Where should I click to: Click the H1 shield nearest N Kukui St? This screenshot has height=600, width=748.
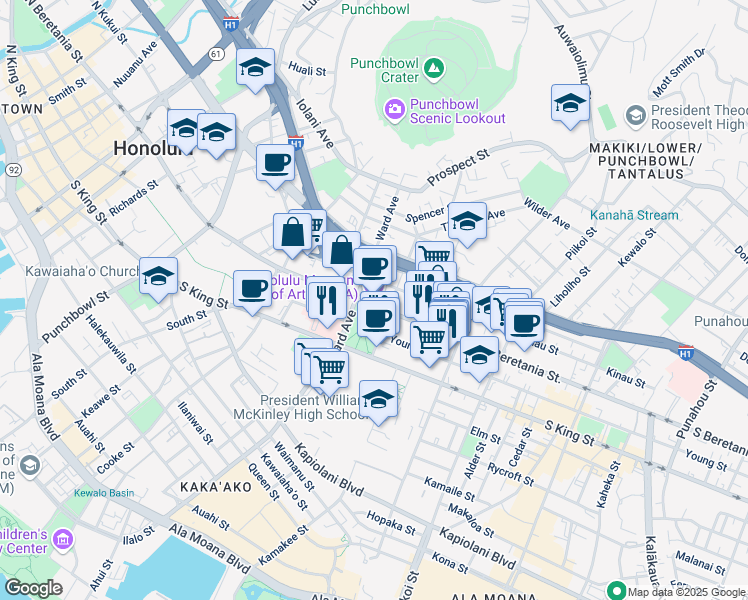pos(231,24)
